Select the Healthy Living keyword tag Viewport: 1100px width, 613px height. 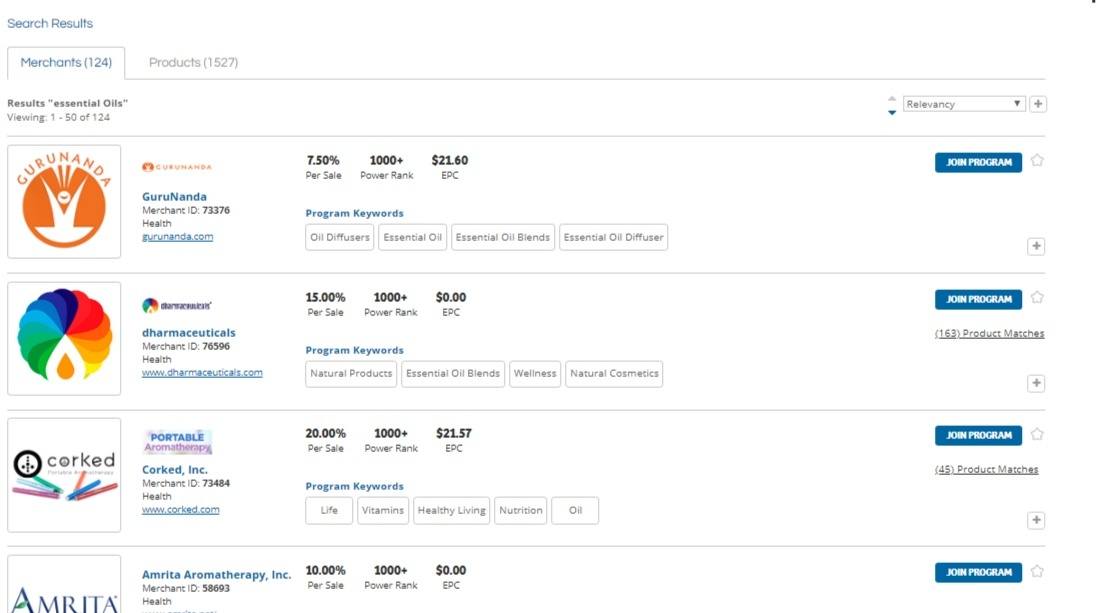(x=451, y=510)
